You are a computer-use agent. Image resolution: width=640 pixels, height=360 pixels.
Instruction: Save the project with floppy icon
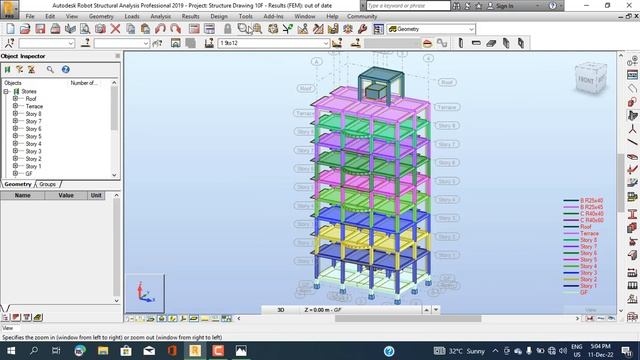pyautogui.click(x=40, y=29)
